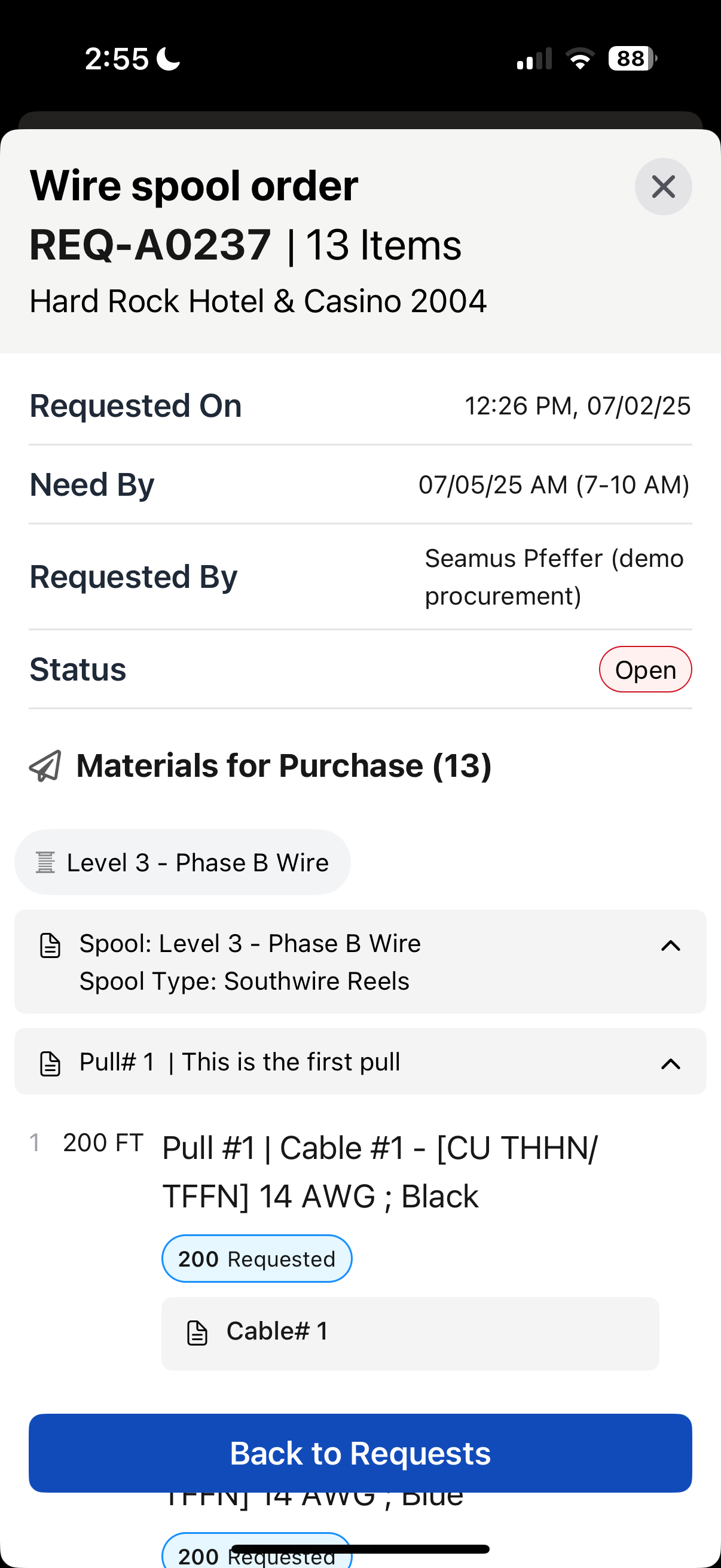Open the Cable# 1 details row

(410, 1333)
